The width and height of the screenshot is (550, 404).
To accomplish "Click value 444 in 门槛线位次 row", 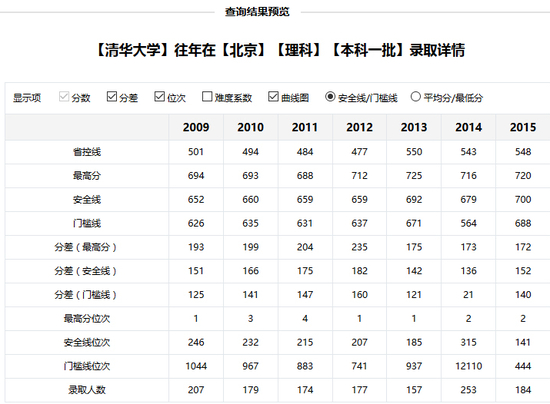I will pos(523,366).
